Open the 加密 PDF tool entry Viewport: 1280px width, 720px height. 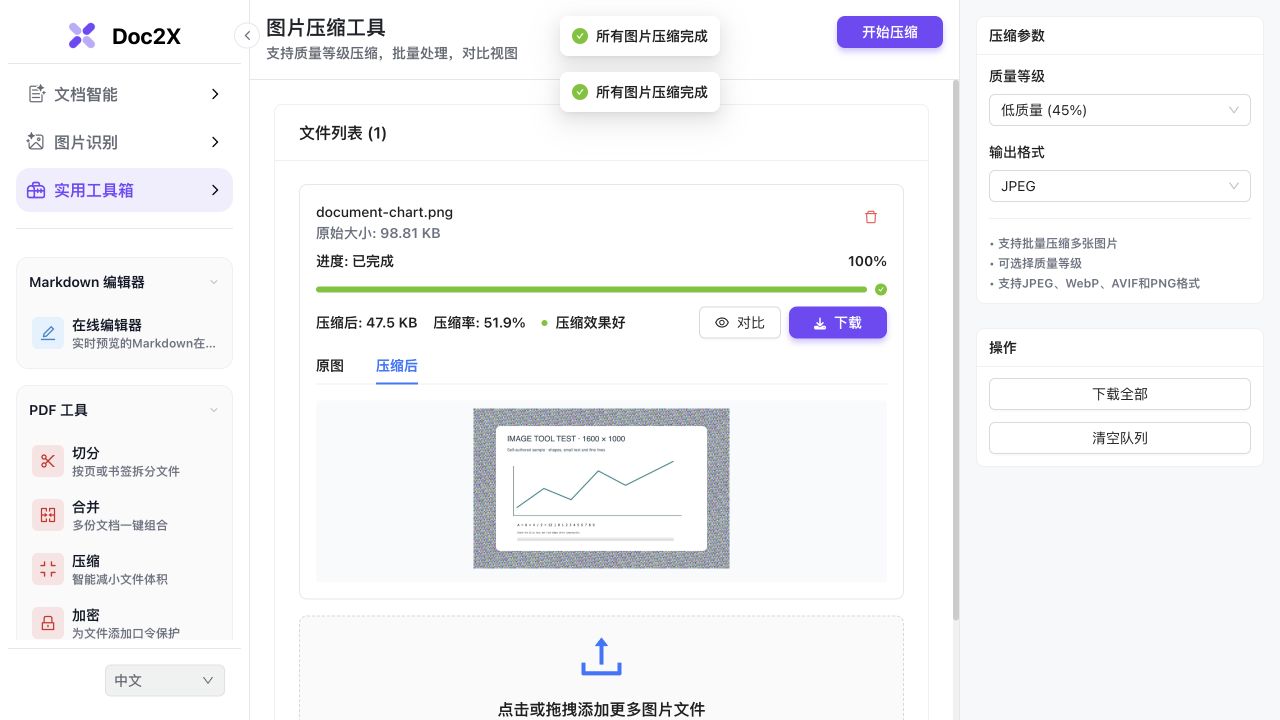point(125,623)
